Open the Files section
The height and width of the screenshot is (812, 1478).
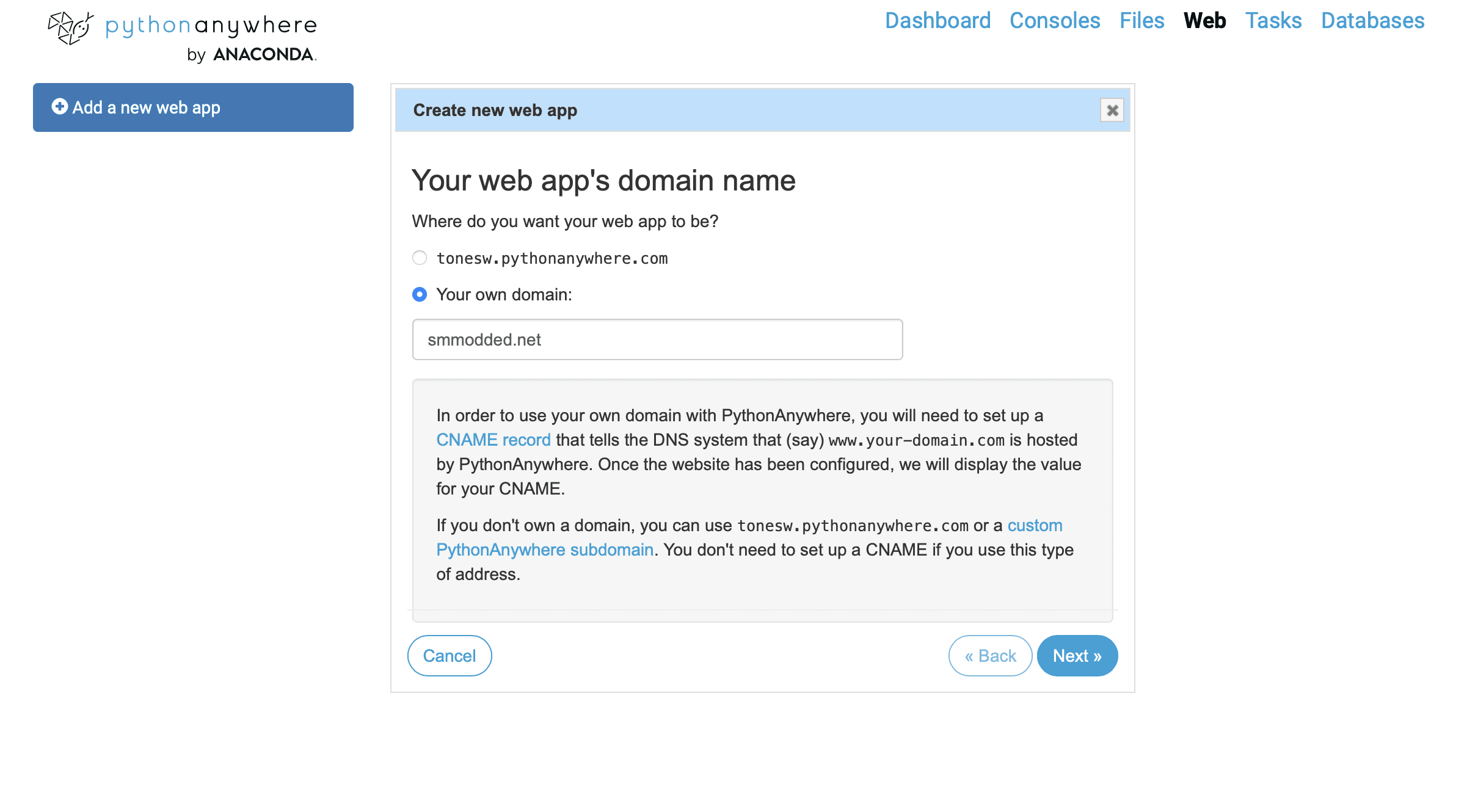[x=1141, y=21]
